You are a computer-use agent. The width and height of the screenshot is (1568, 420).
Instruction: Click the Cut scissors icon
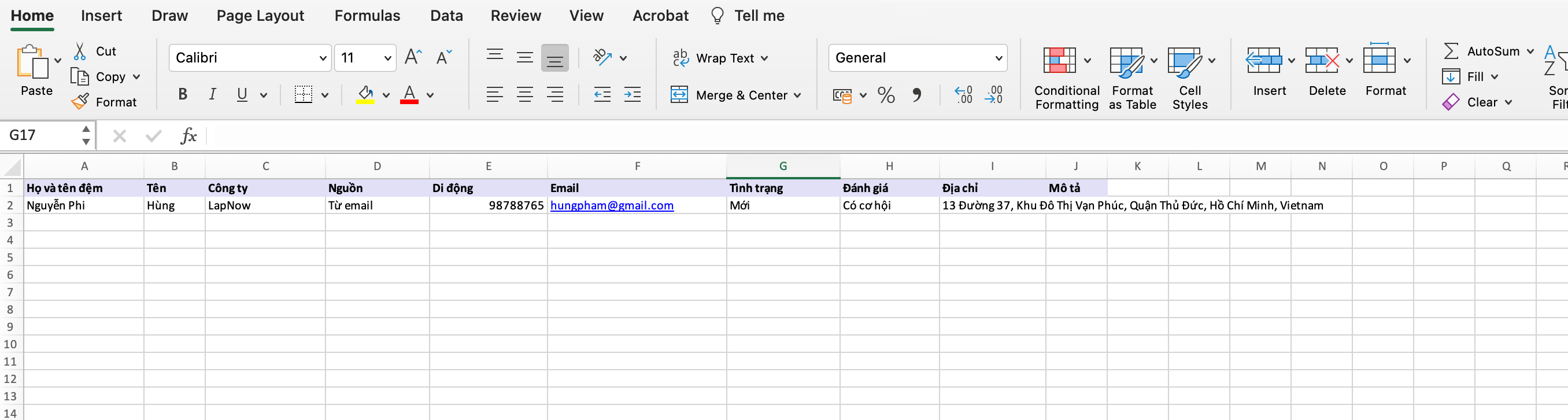tap(80, 51)
